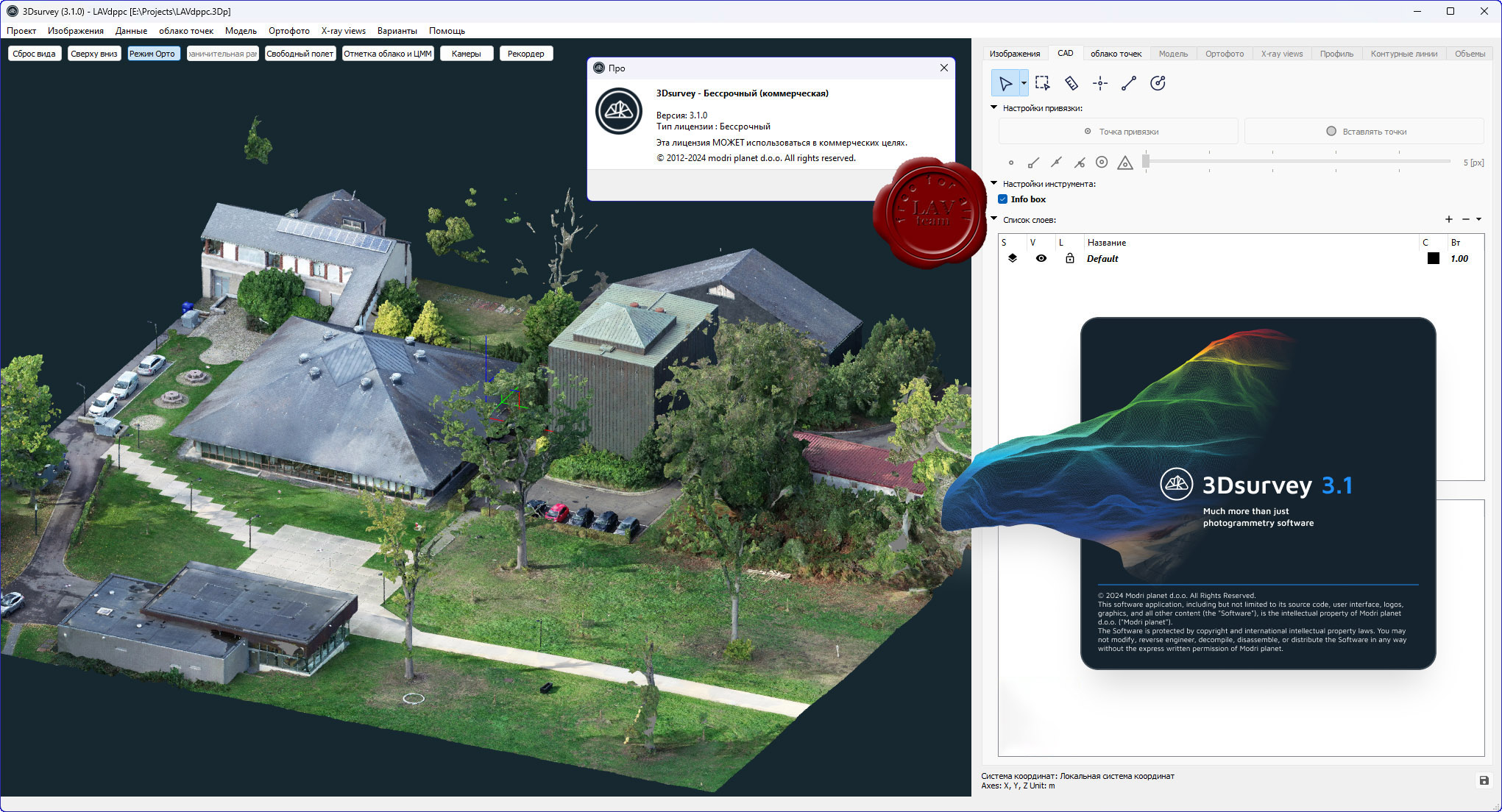Enable the circle center snap icon
1502x812 pixels.
[x=1102, y=163]
